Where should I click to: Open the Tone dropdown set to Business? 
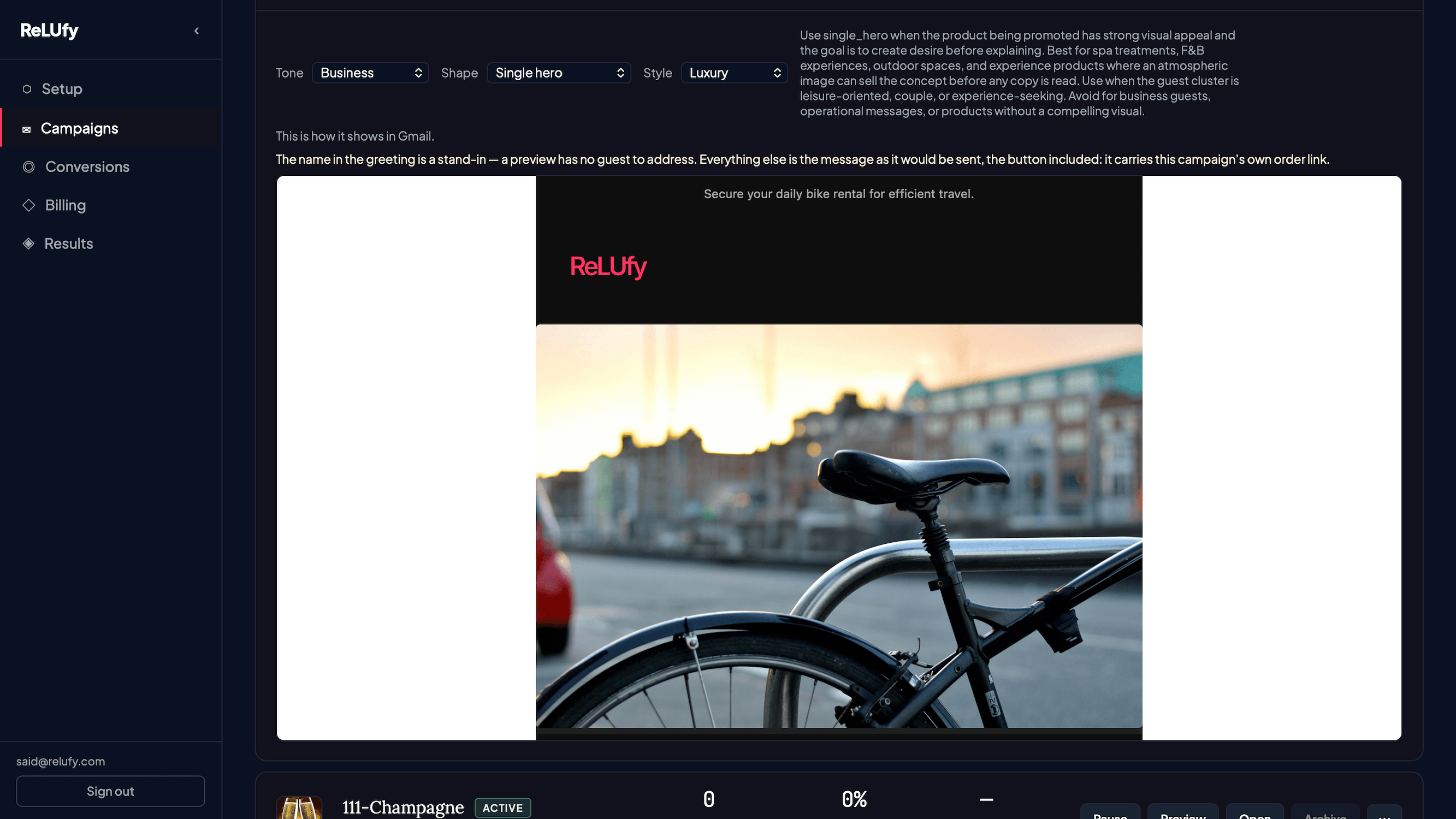(x=370, y=73)
